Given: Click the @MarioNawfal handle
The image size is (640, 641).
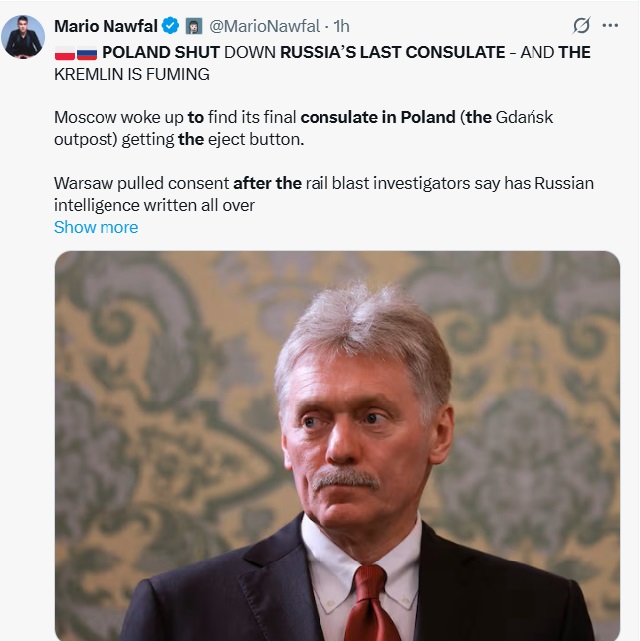Looking at the screenshot, I should click(264, 26).
